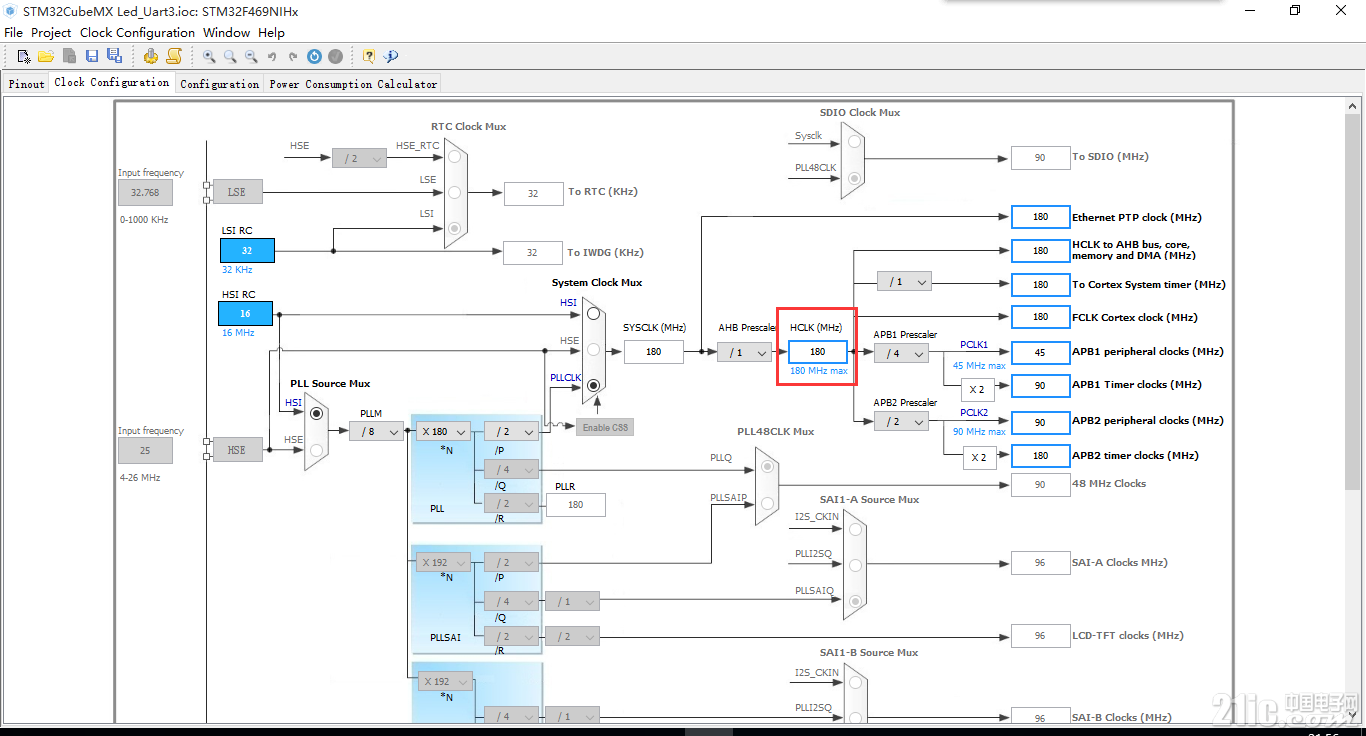This screenshot has width=1366, height=736.
Task: Switch to the Configuration tab
Action: click(220, 84)
